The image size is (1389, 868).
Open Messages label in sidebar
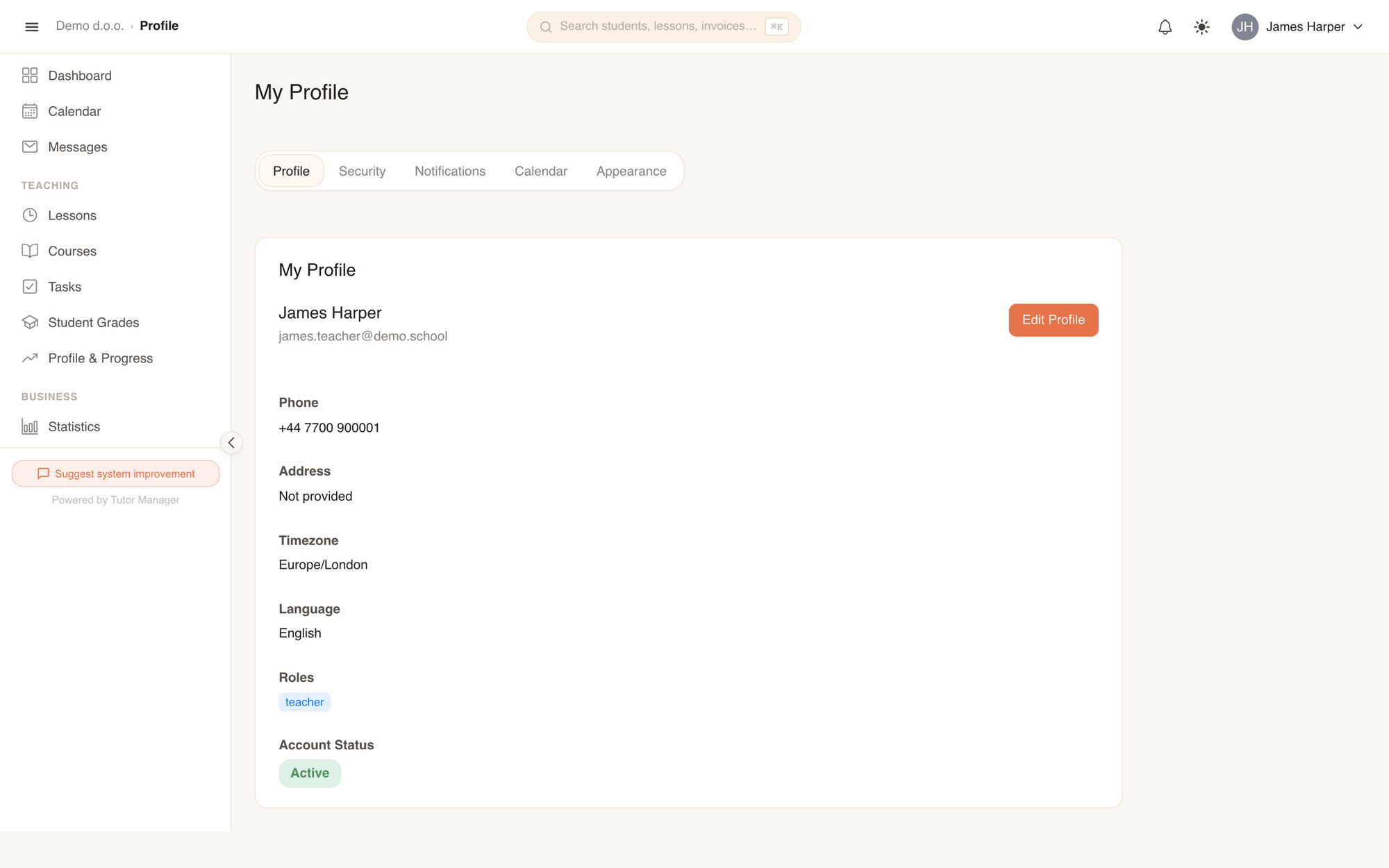pos(78,147)
